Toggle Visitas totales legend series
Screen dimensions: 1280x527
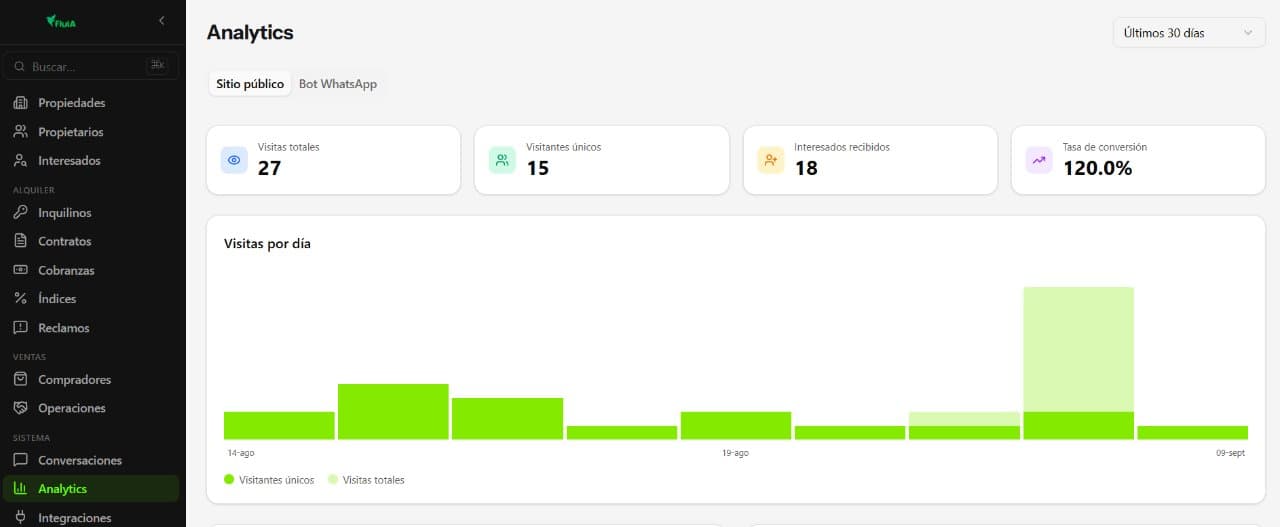(x=366, y=480)
